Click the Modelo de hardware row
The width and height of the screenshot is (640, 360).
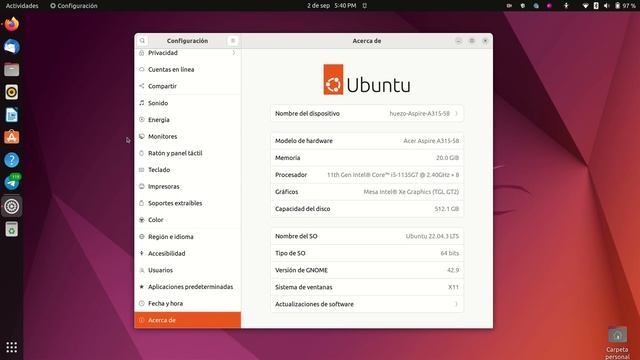pyautogui.click(x=367, y=141)
